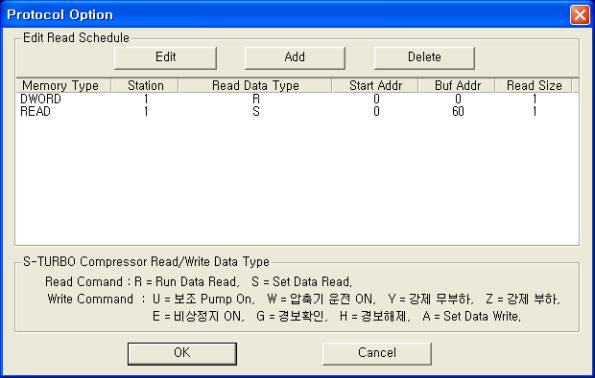595x378 pixels.
Task: Click the Protocol Option title bar
Action: point(285,15)
